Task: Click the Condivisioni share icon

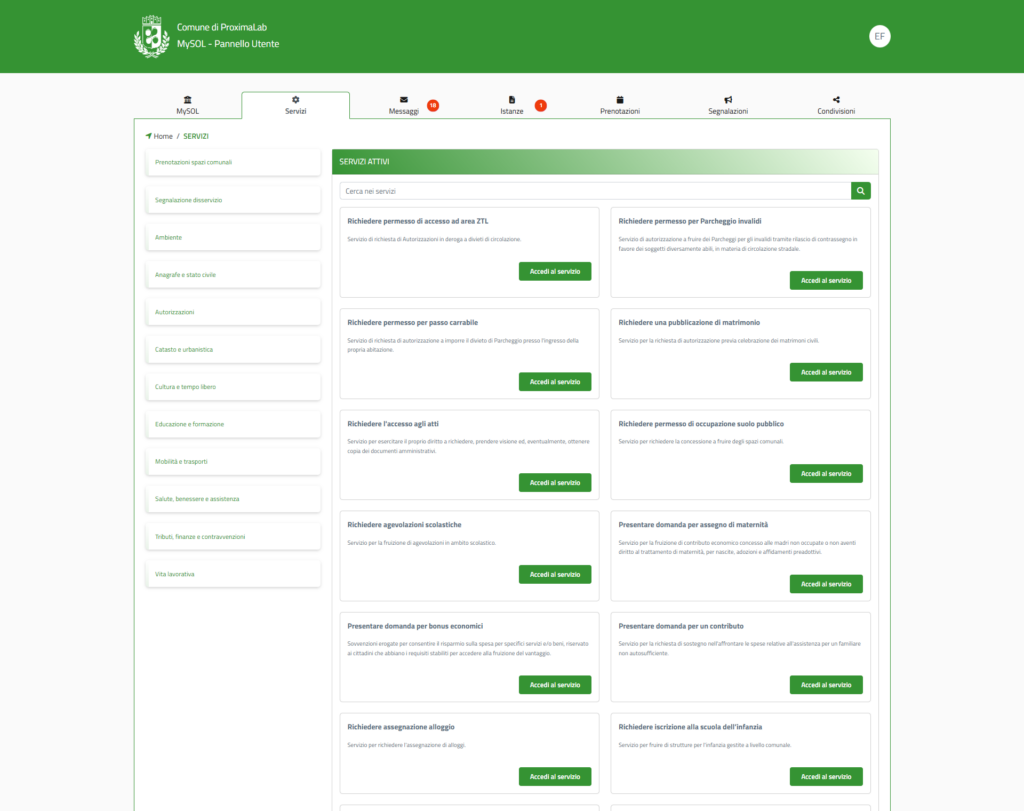Action: 836,100
